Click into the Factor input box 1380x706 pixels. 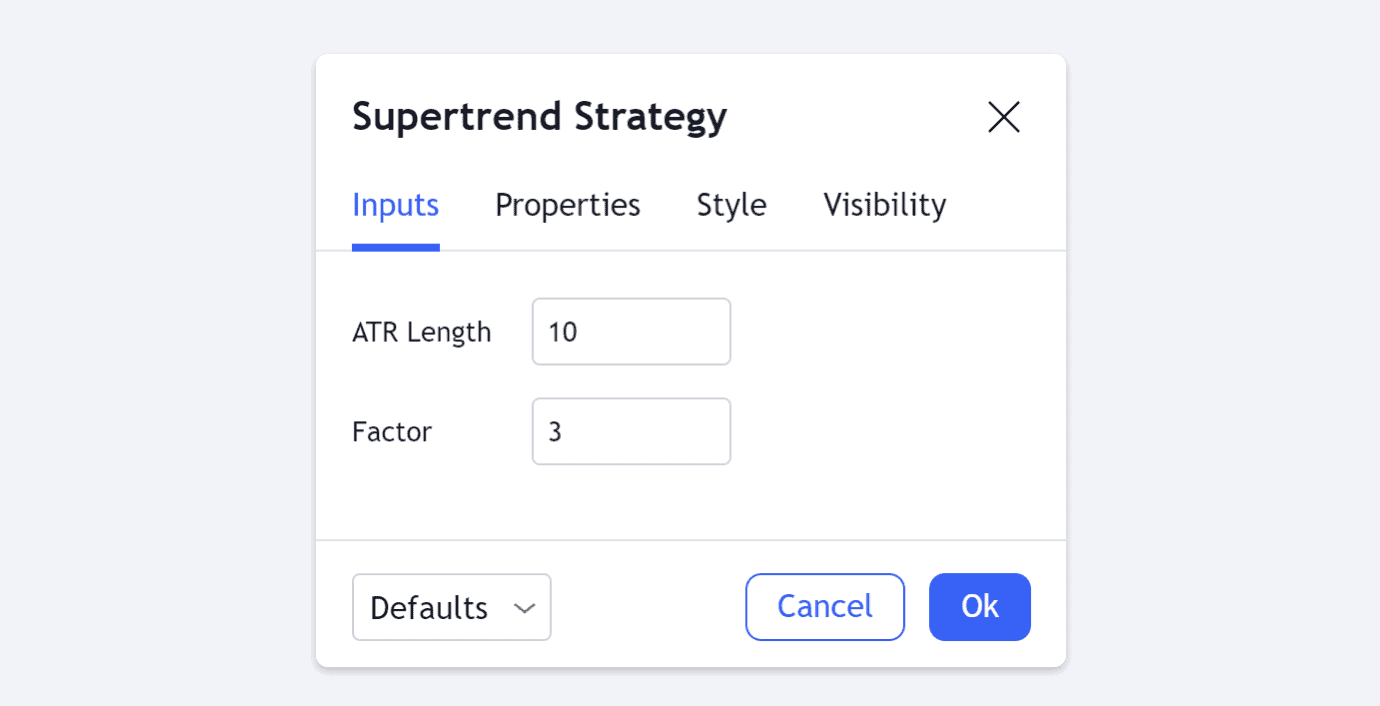[x=631, y=432]
